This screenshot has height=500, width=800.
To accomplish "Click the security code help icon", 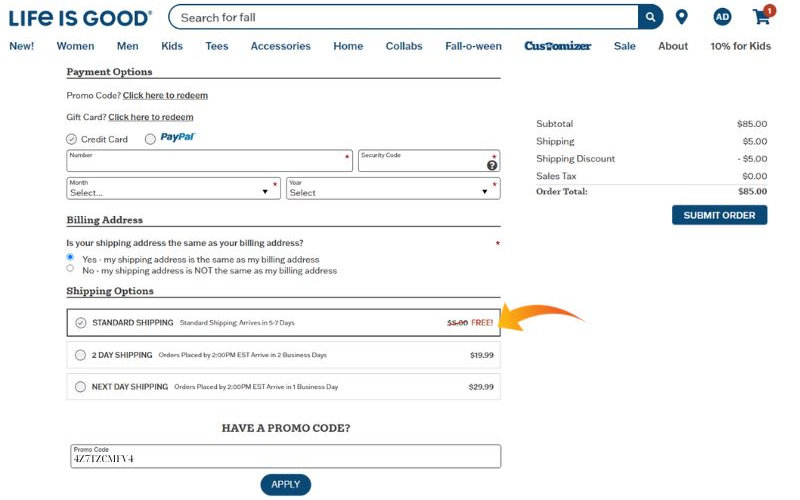I will [x=492, y=165].
